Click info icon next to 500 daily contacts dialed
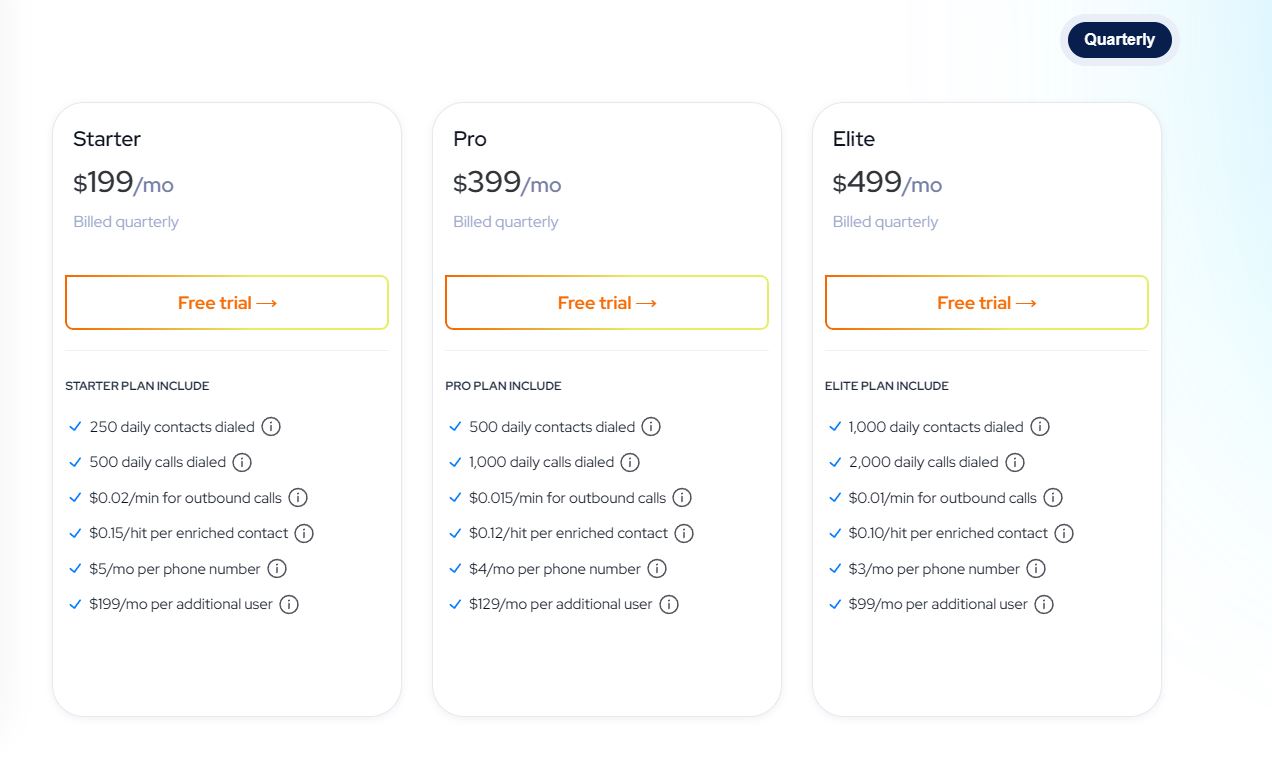This screenshot has width=1272, height=760. (x=651, y=427)
